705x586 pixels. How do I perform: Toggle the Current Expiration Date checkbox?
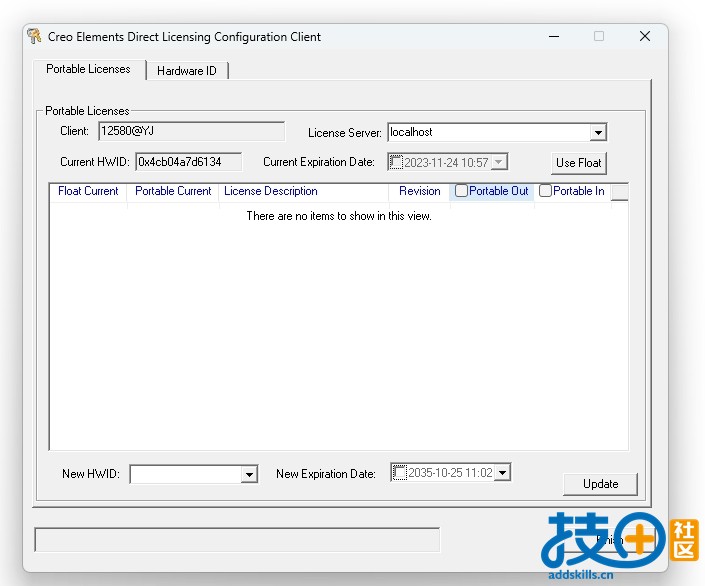[x=396, y=162]
